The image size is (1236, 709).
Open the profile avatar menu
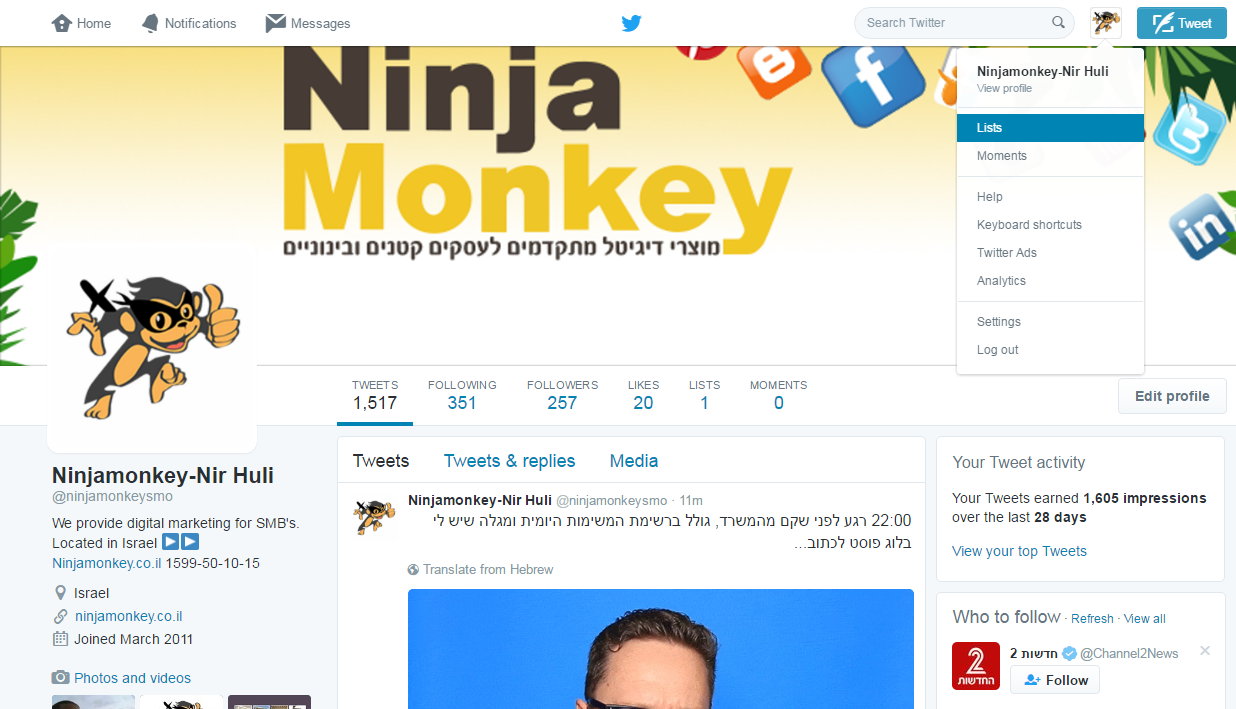[x=1106, y=23]
